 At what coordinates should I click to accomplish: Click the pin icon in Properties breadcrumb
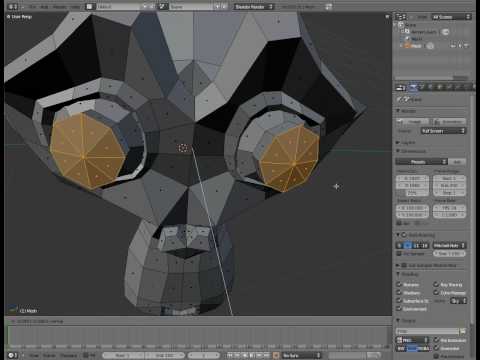click(399, 99)
